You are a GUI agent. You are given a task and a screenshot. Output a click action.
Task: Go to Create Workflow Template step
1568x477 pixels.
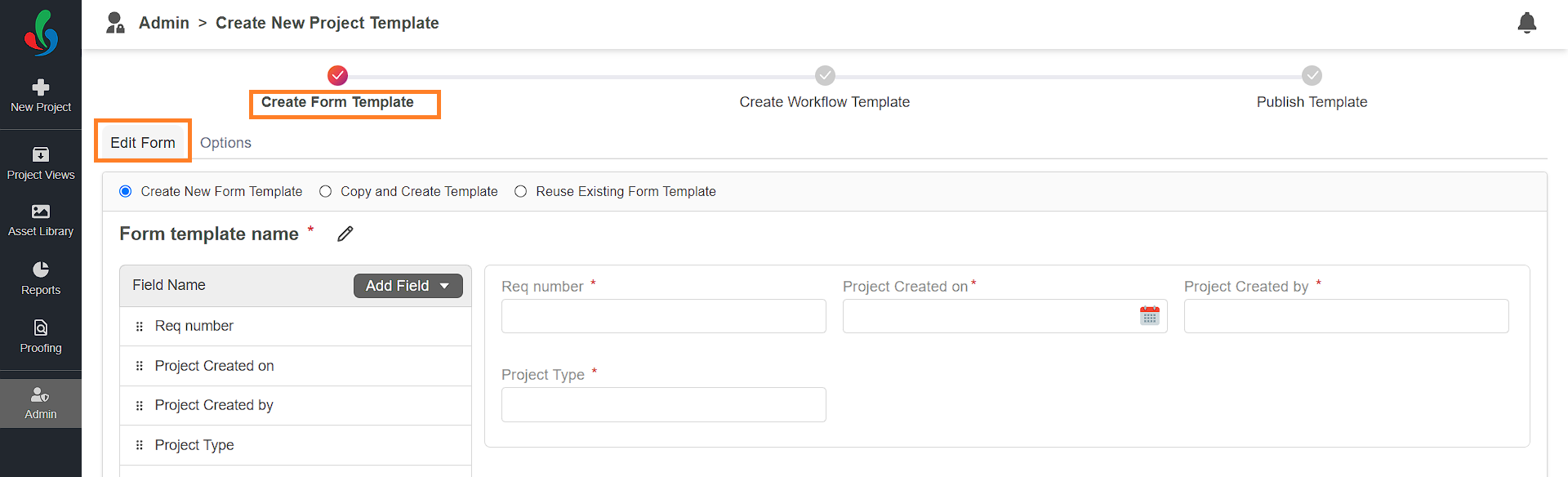(825, 102)
